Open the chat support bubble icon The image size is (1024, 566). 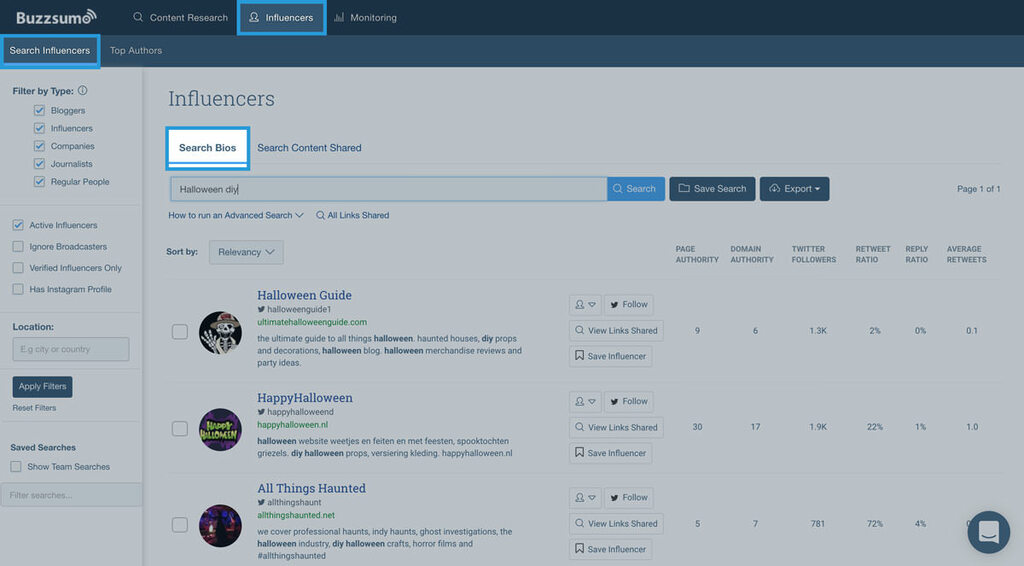coord(988,532)
